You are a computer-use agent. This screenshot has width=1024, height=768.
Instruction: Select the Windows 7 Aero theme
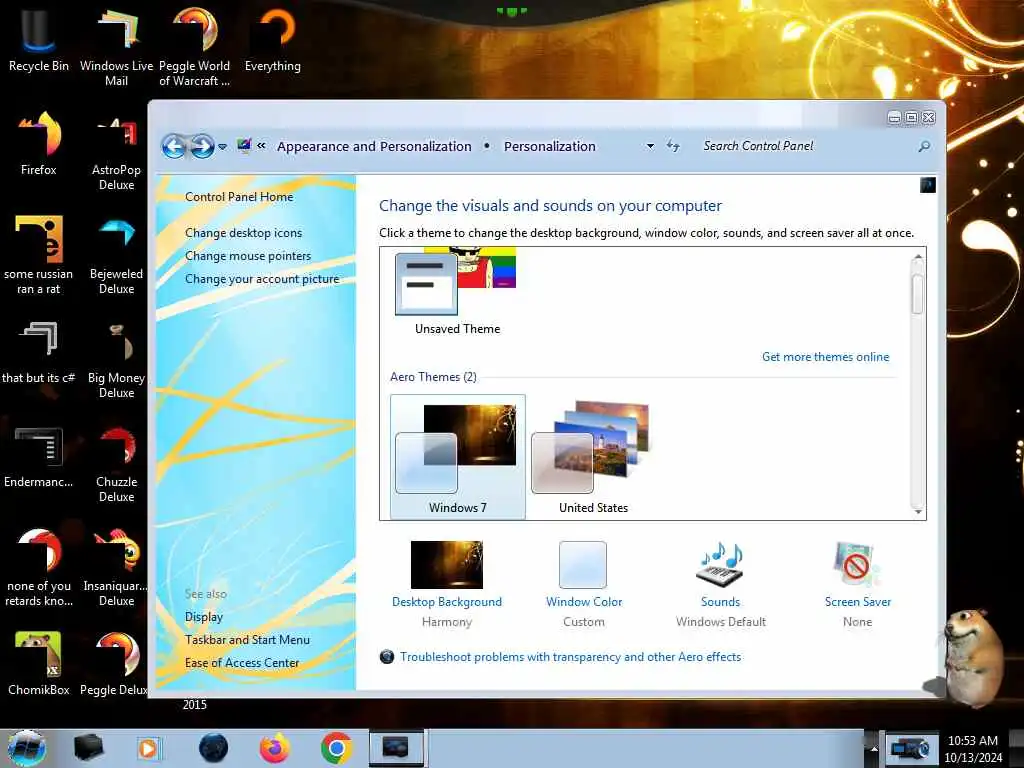click(x=457, y=457)
